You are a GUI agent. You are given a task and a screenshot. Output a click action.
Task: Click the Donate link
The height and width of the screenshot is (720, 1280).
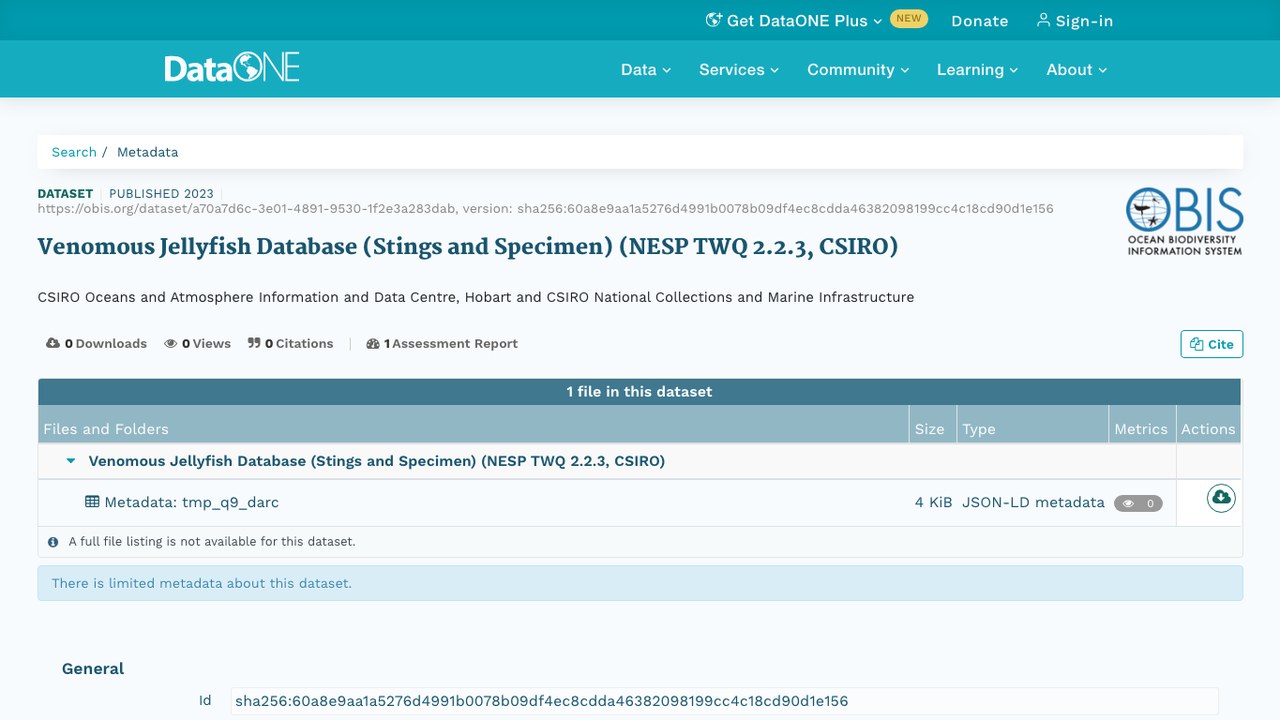click(x=979, y=20)
